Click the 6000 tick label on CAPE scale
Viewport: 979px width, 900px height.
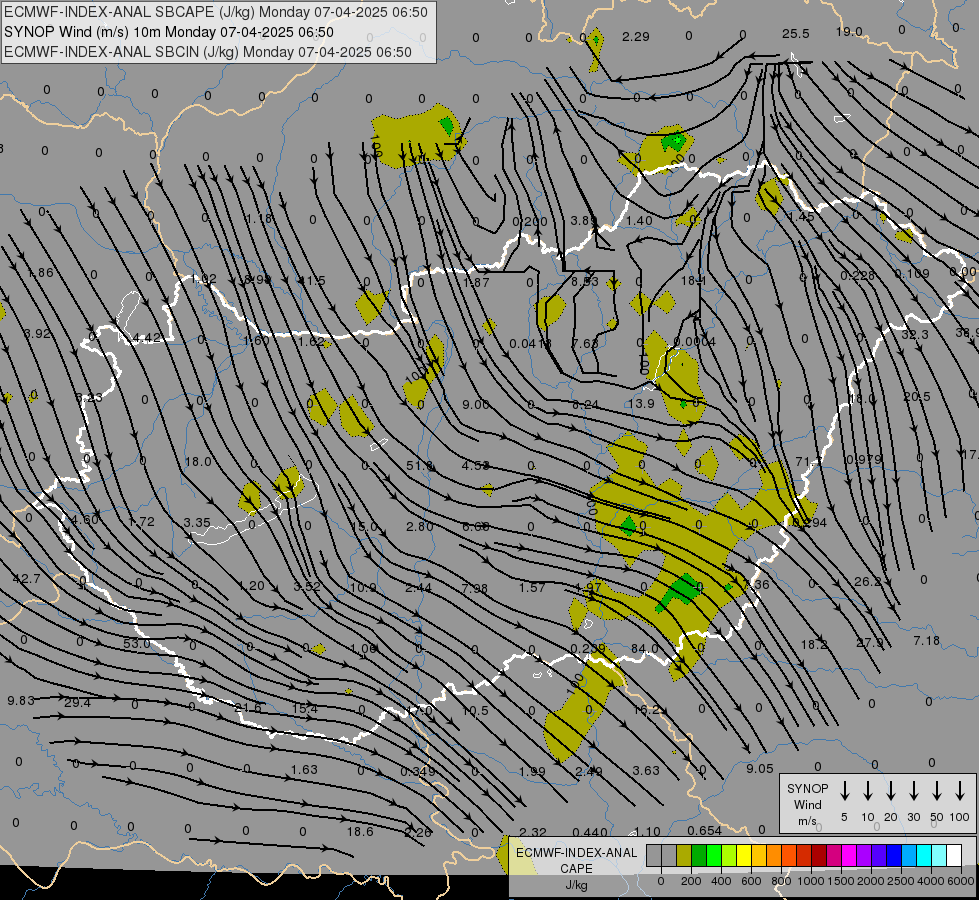click(961, 881)
